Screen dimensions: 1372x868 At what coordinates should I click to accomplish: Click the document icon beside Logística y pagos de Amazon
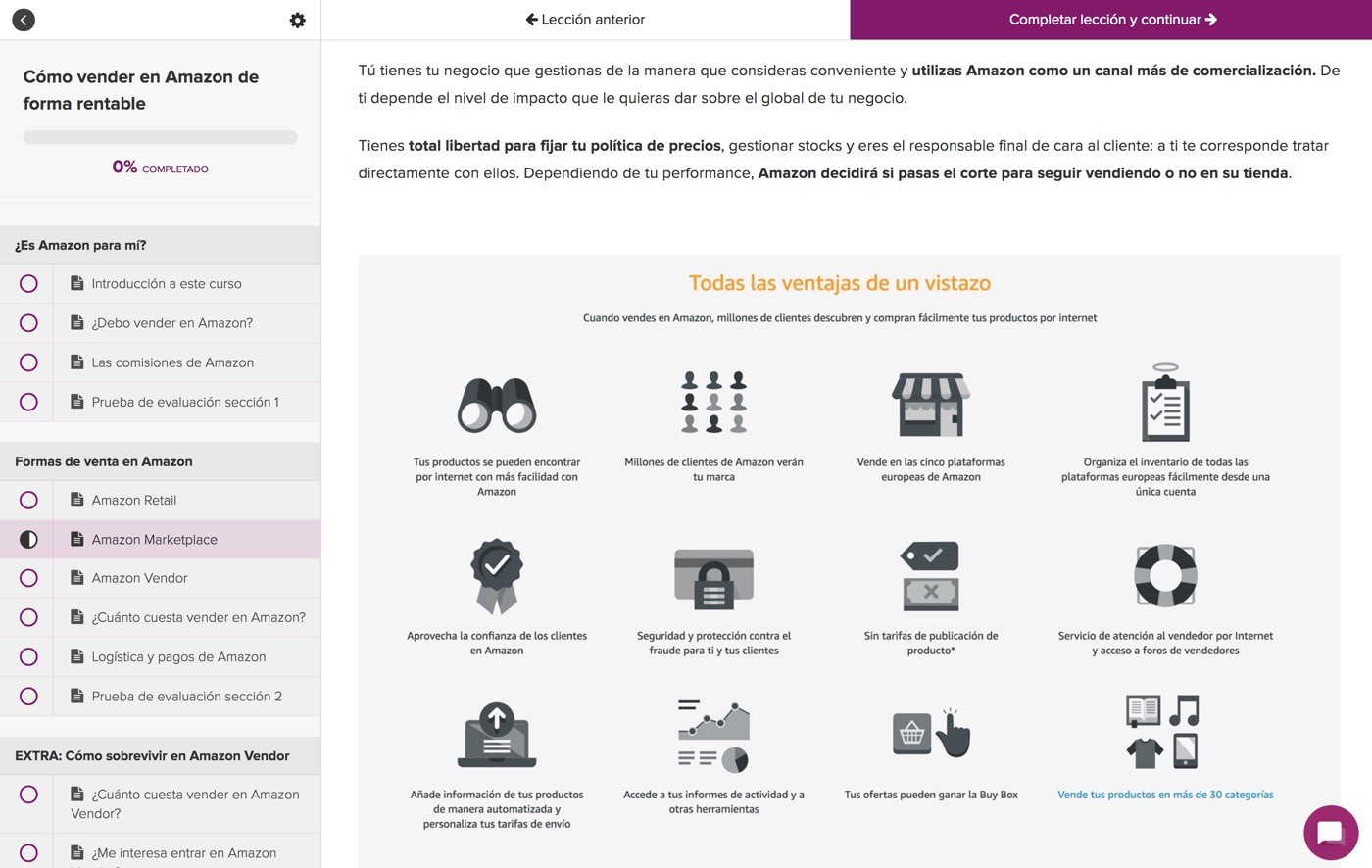coord(77,656)
